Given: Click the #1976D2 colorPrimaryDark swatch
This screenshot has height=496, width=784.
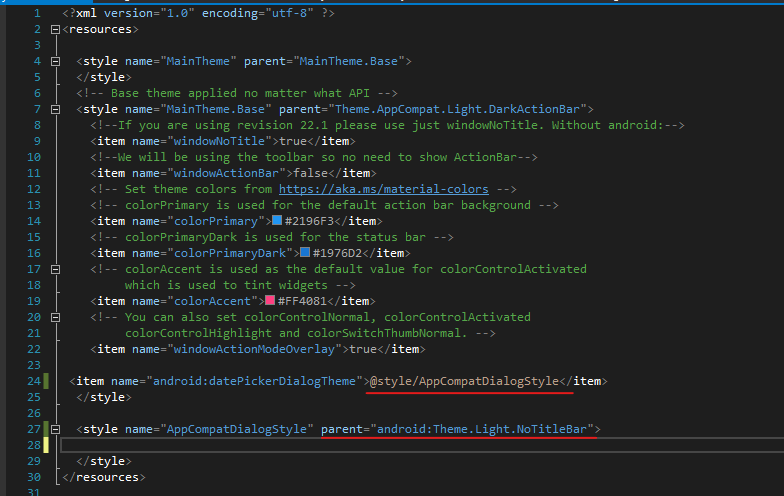Looking at the screenshot, I should [304, 252].
